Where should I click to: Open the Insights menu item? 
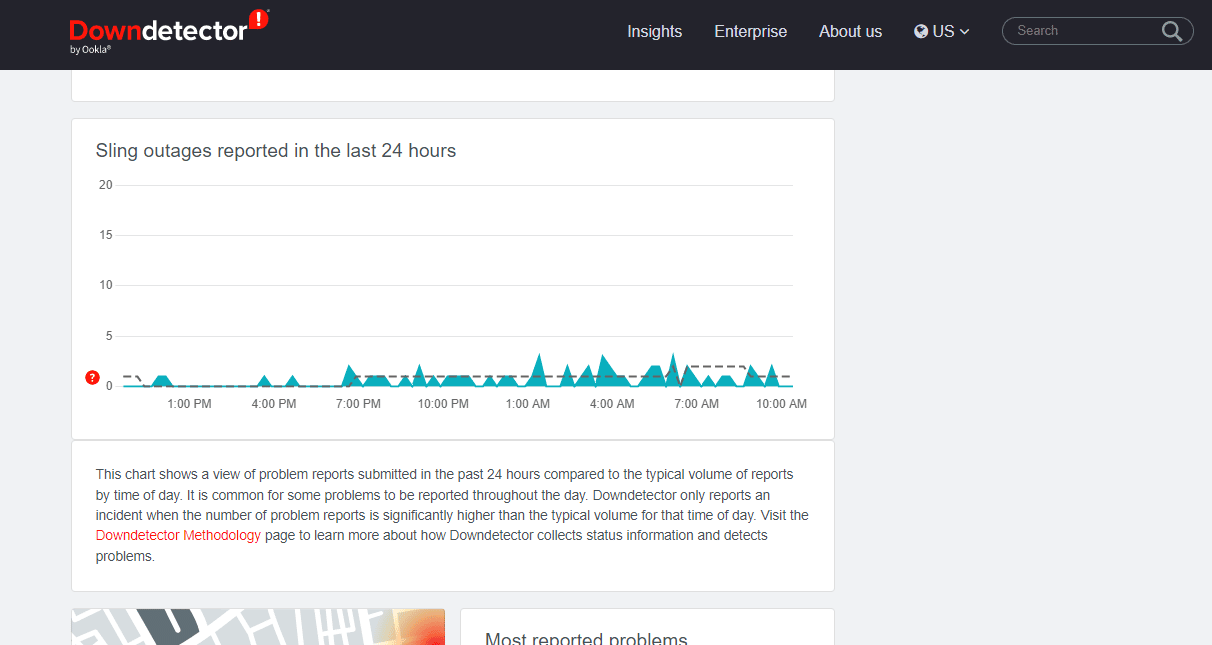point(654,31)
